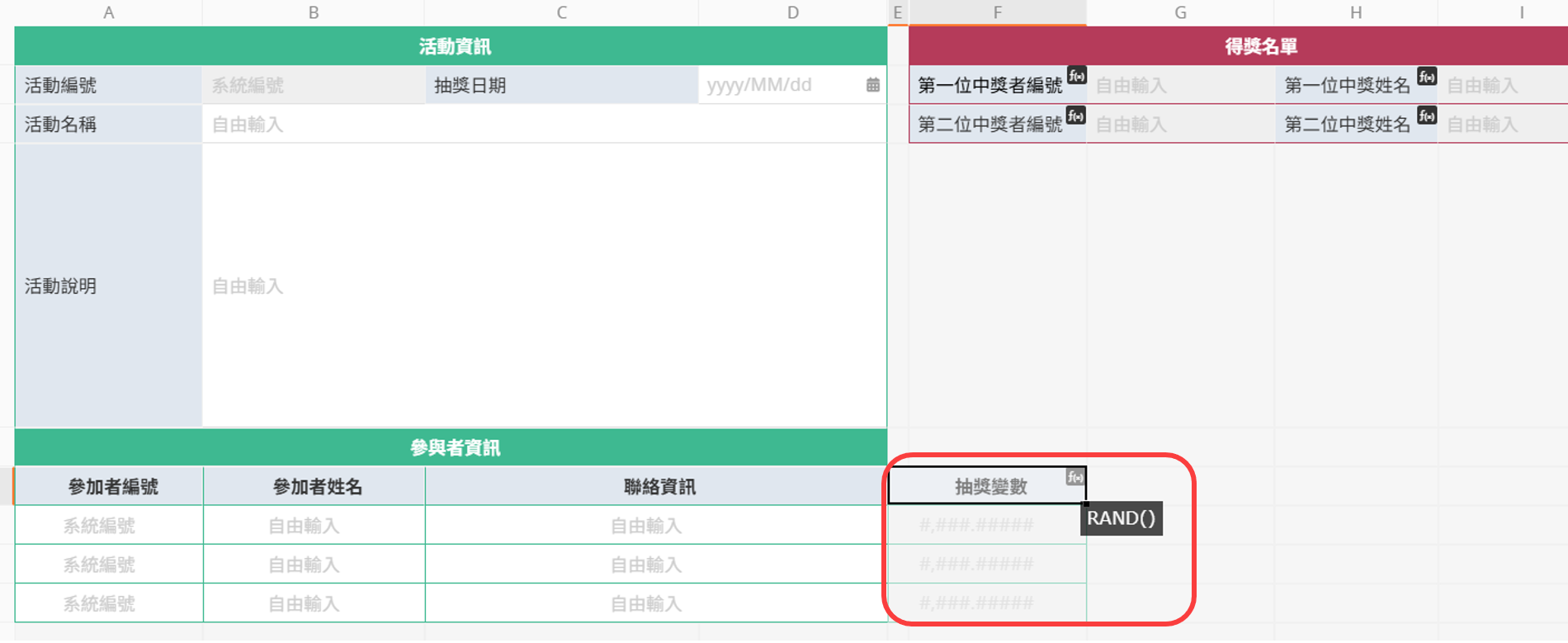Click formula icon on 第一位中獎姓名
The height and width of the screenshot is (643, 1568).
pos(1427,77)
